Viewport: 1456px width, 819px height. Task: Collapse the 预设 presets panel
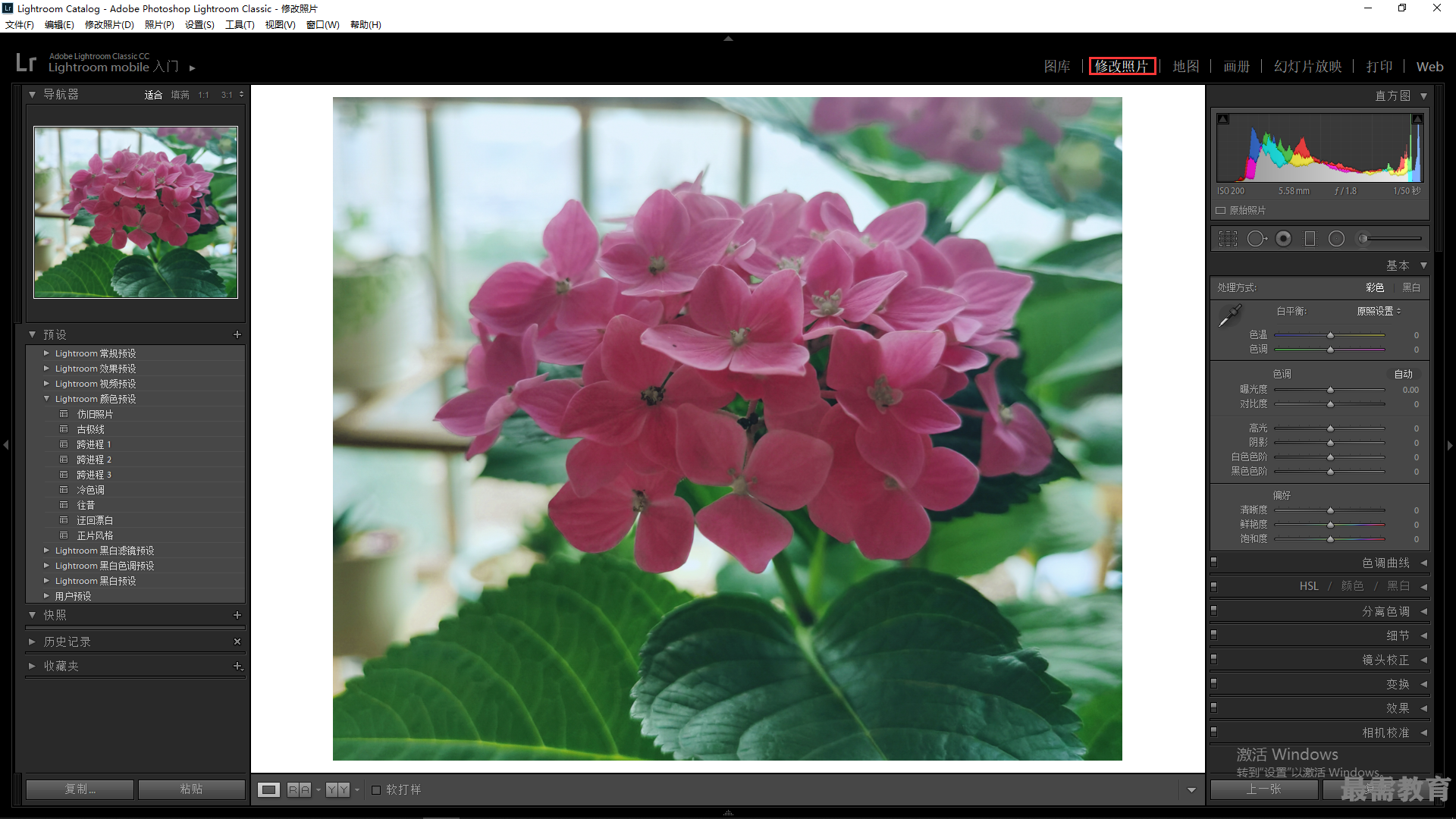(x=32, y=334)
